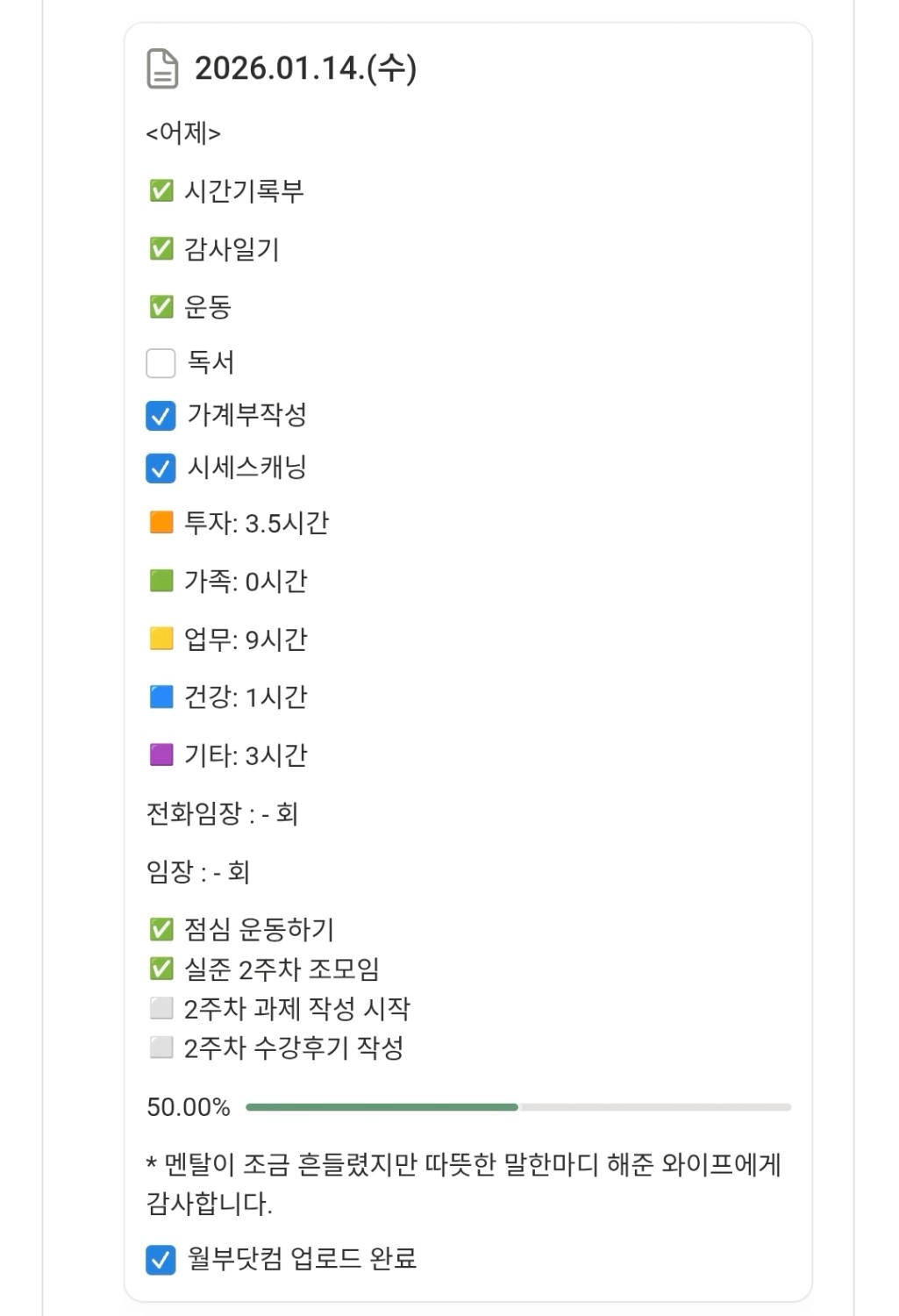Click the 전화임장 count text line
899x1316 pixels.
coord(223,813)
